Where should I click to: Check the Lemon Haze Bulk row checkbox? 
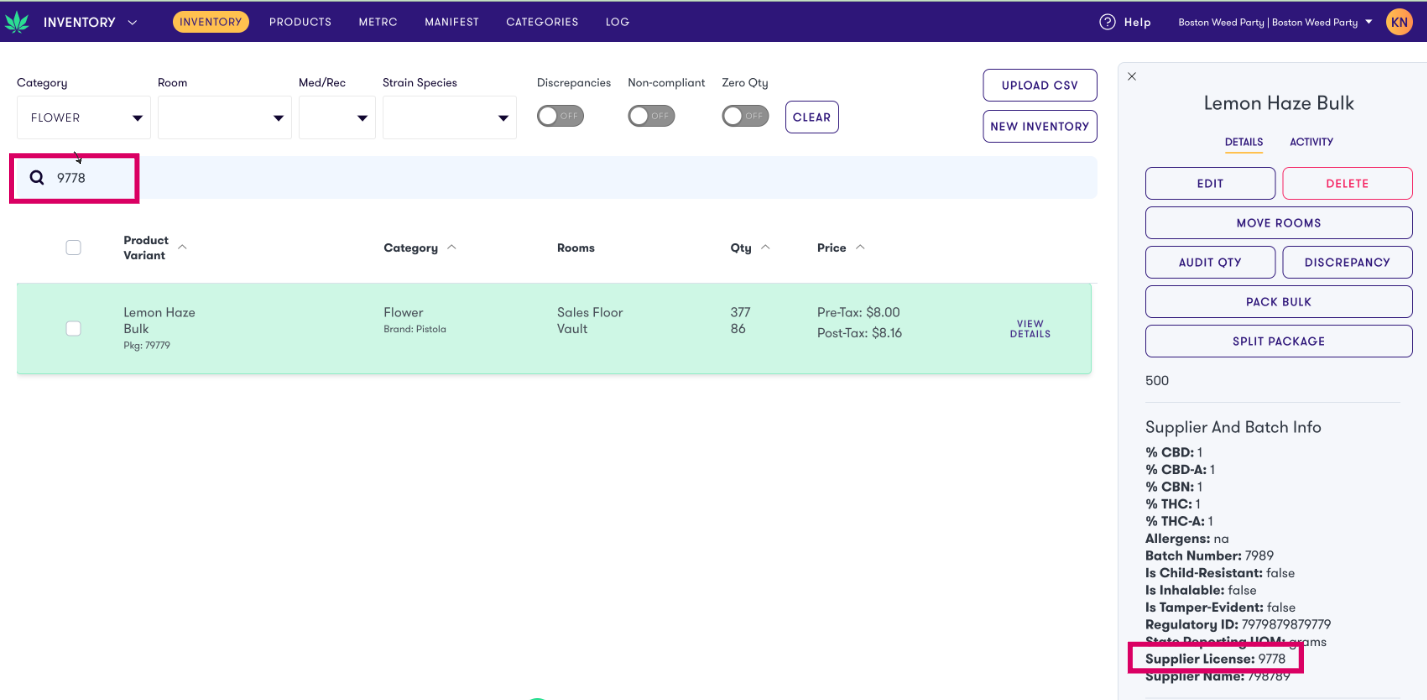tap(73, 328)
